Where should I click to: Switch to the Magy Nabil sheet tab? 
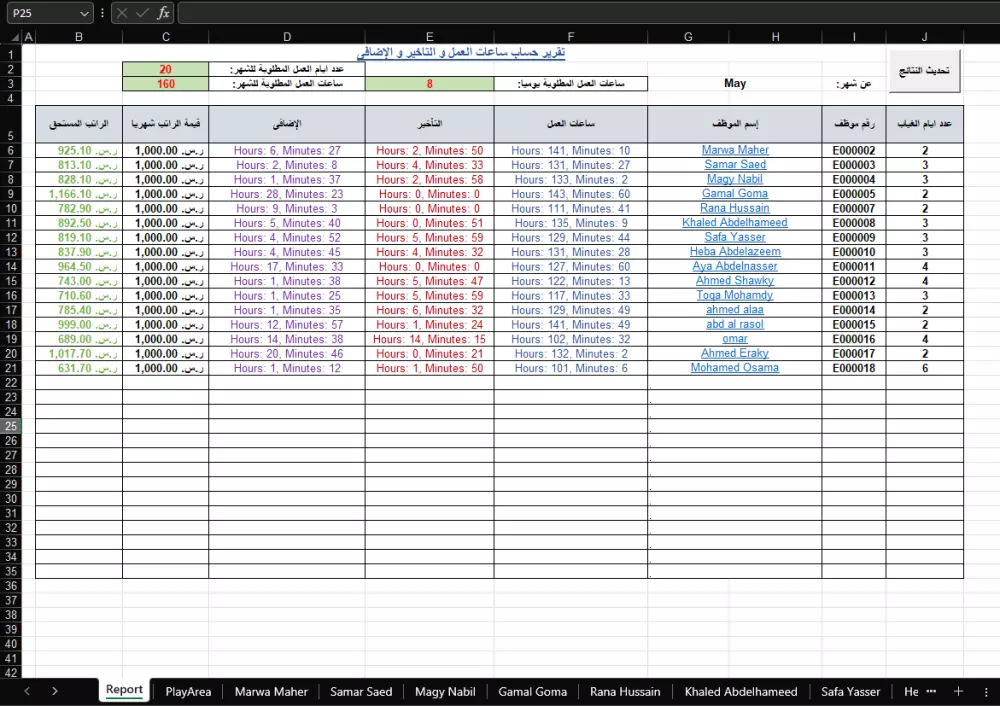click(x=444, y=691)
